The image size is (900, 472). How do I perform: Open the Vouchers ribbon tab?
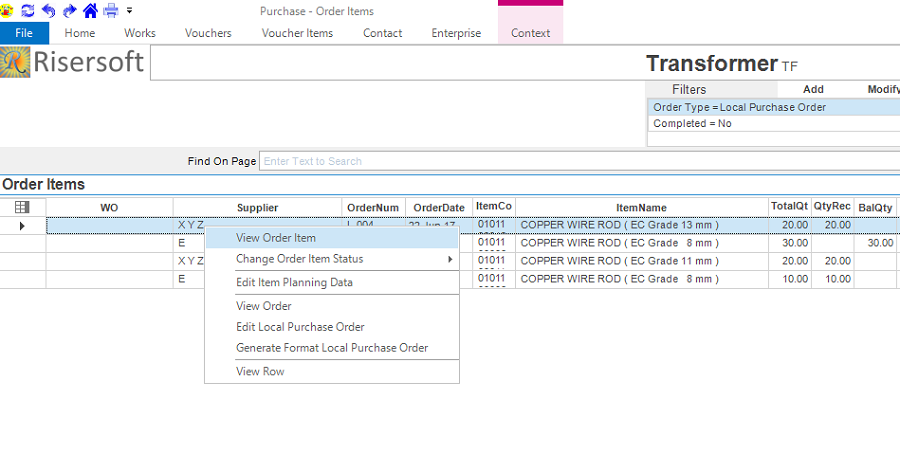click(x=208, y=33)
